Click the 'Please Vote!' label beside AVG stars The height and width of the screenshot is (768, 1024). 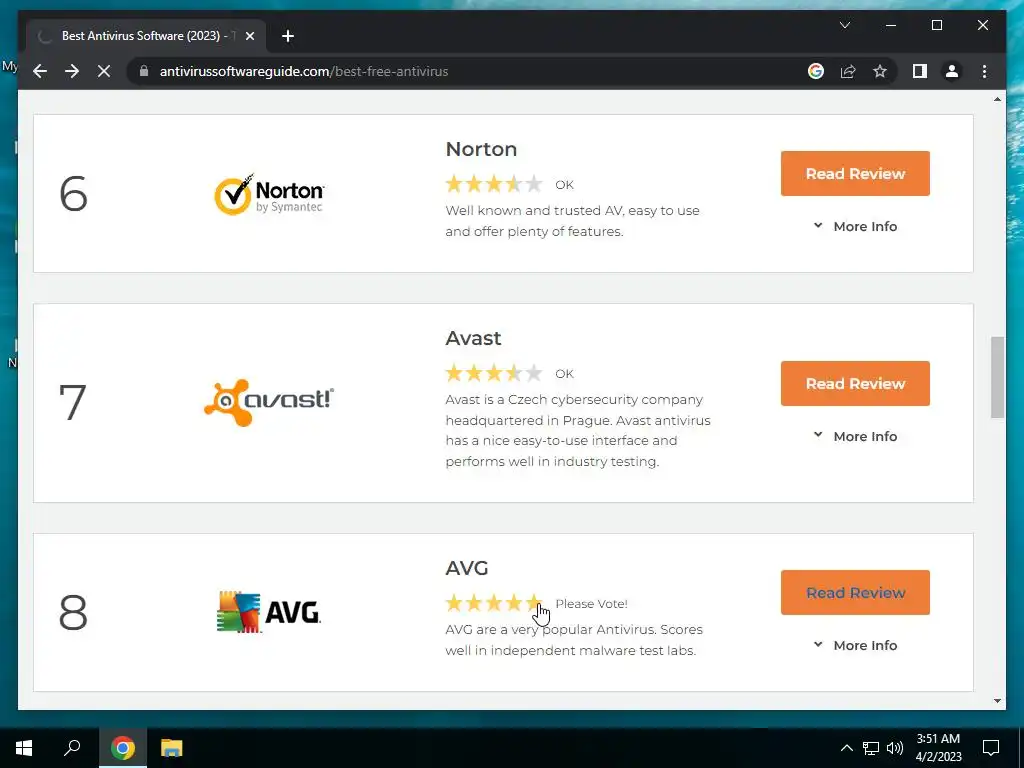click(591, 604)
